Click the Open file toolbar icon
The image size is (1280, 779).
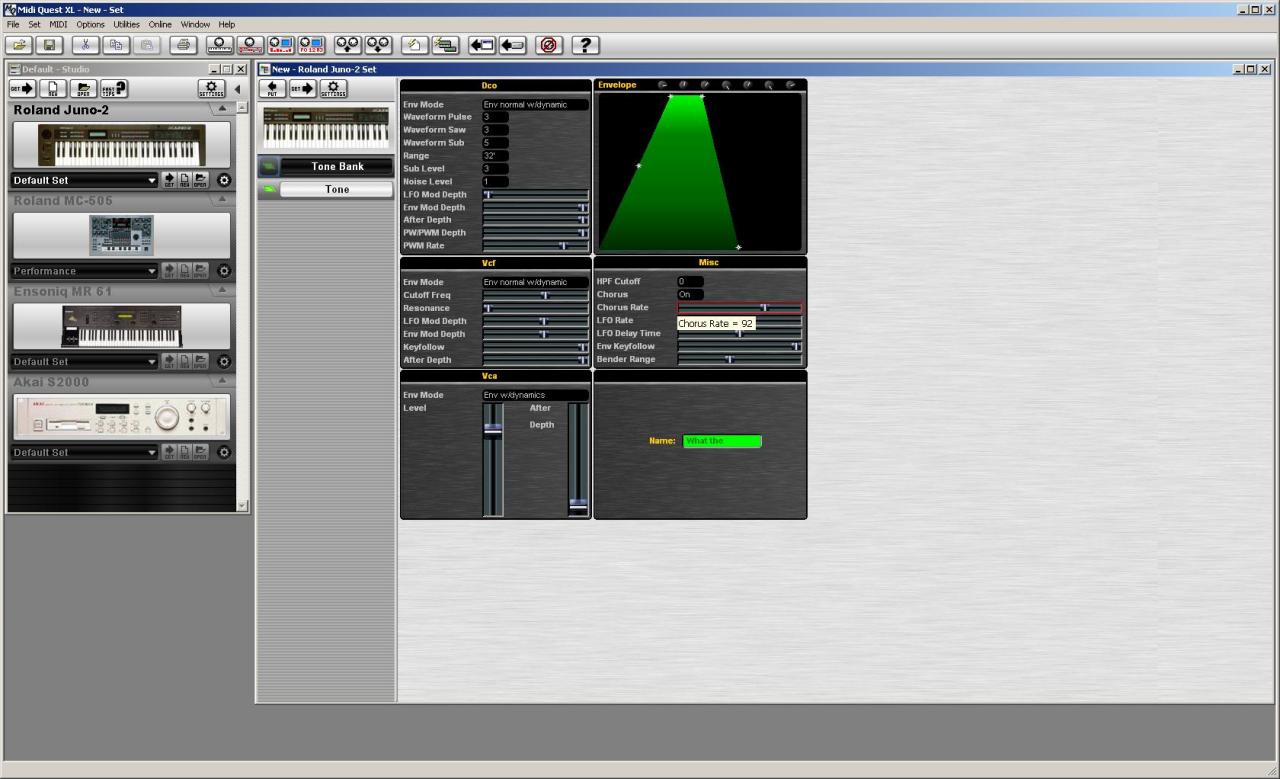(19, 45)
